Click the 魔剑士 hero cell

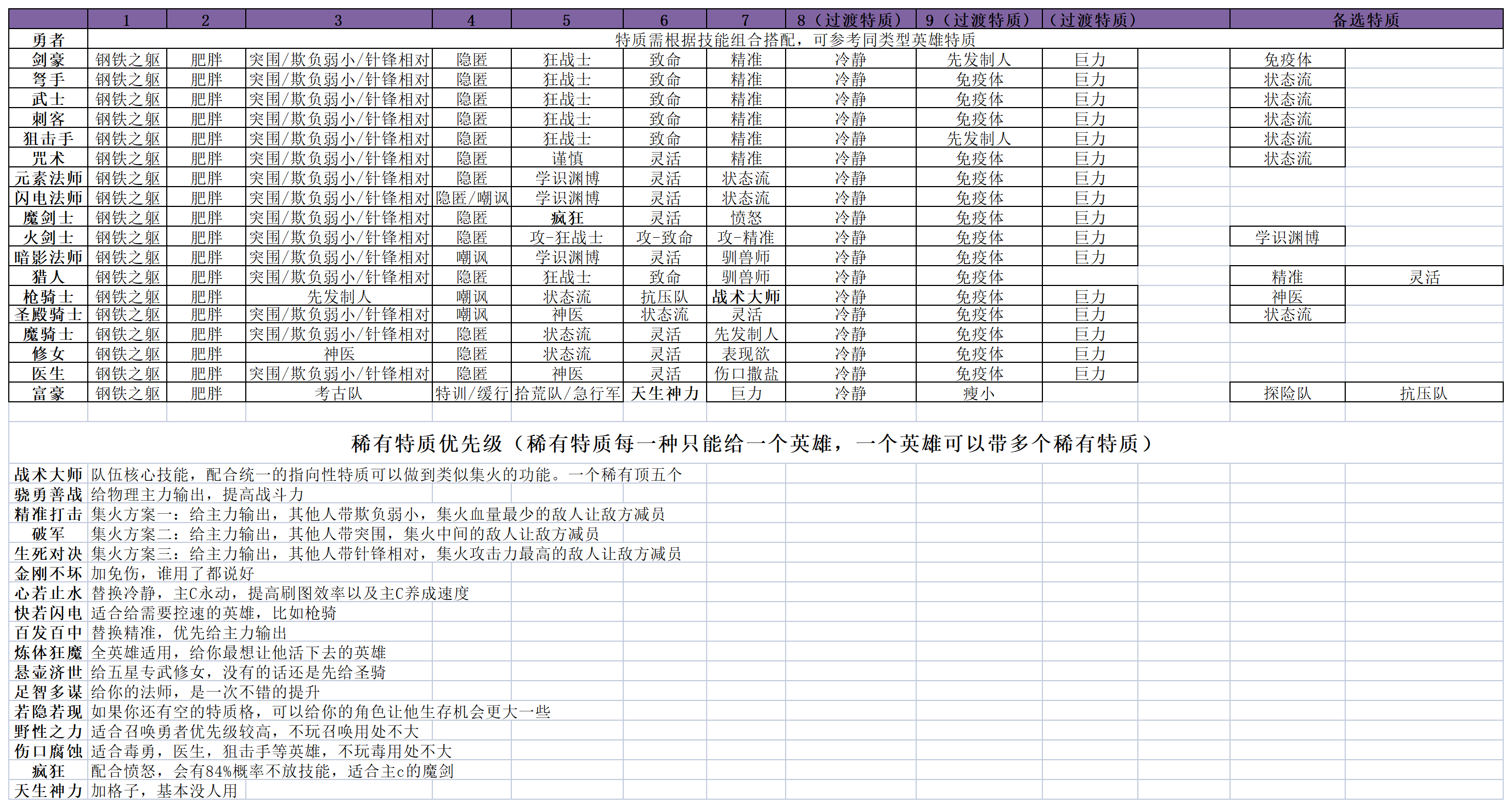pos(48,217)
